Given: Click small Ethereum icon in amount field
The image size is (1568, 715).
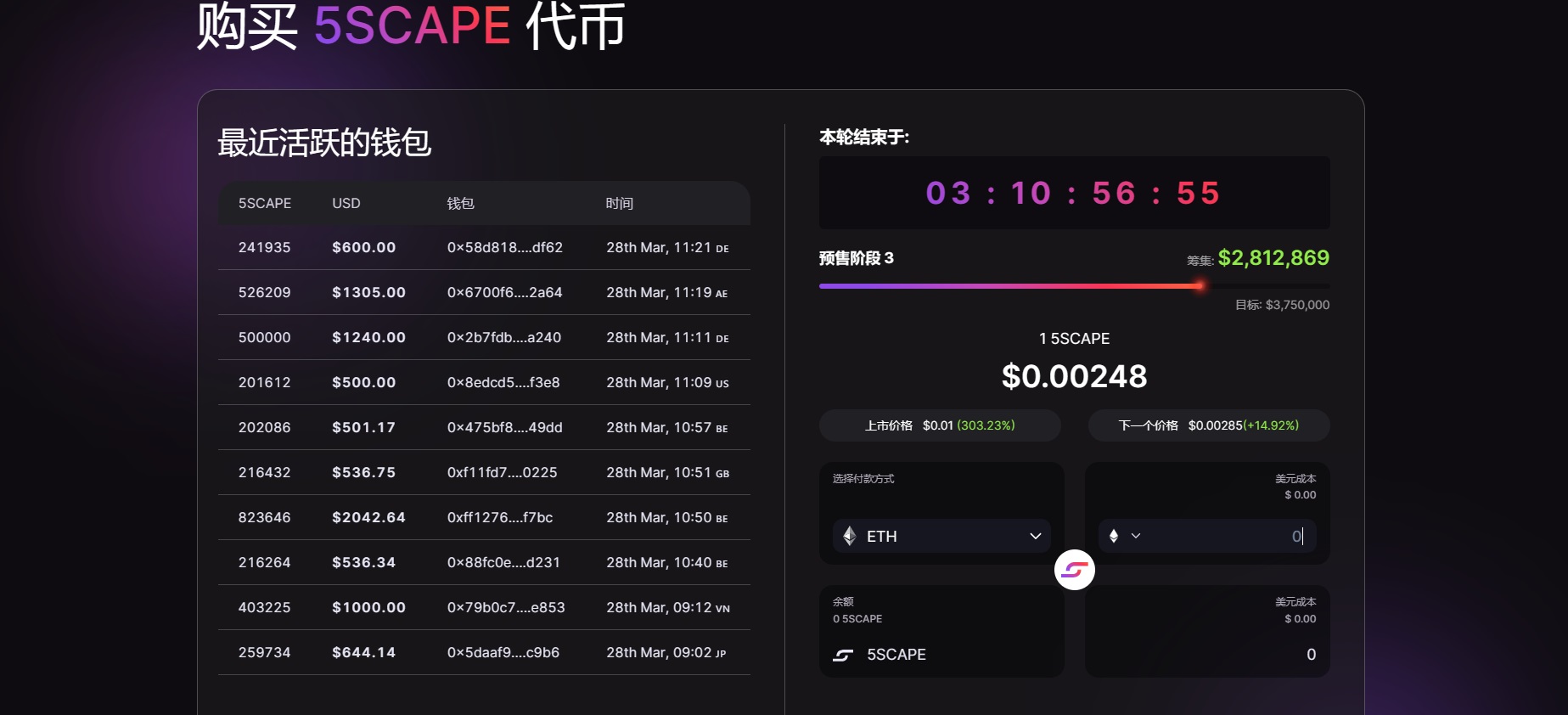Looking at the screenshot, I should (x=1114, y=536).
